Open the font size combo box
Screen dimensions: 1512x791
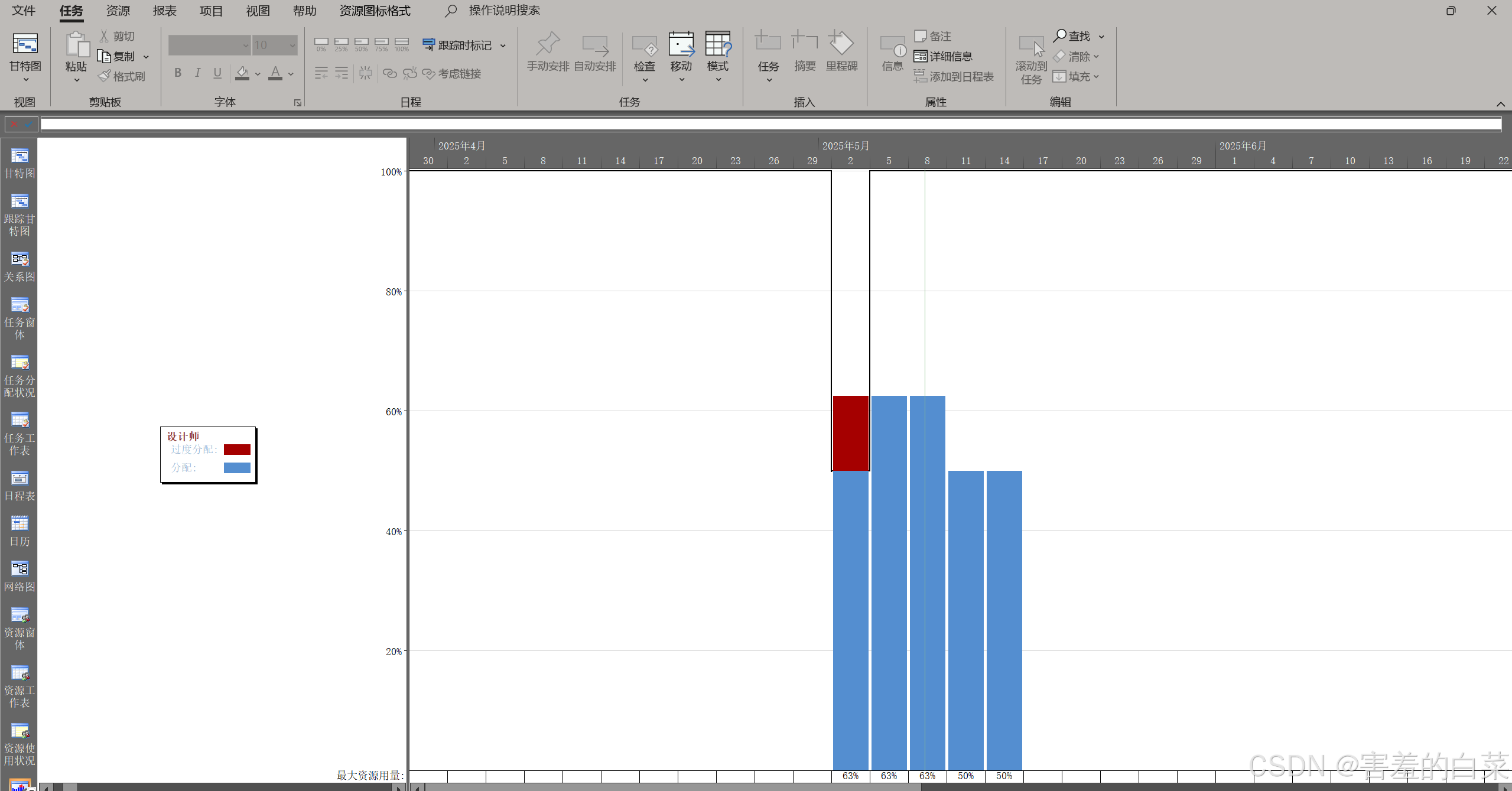[x=275, y=45]
